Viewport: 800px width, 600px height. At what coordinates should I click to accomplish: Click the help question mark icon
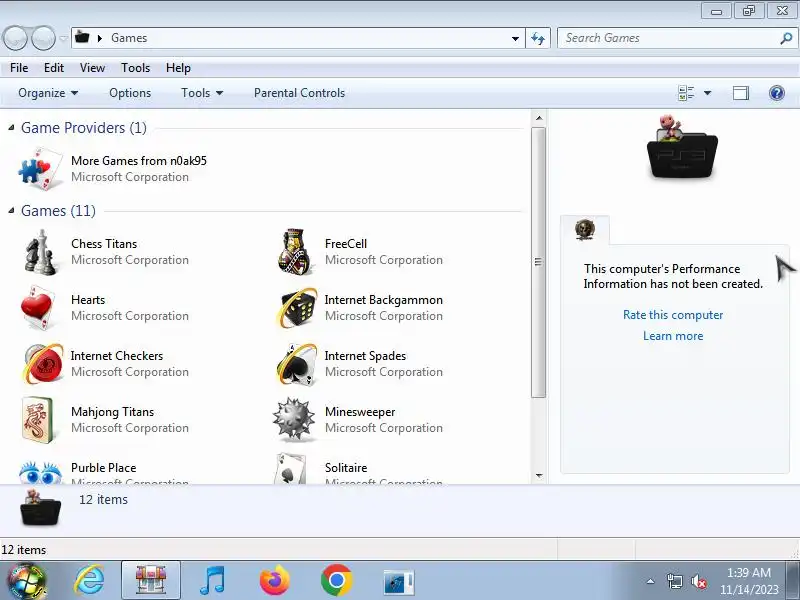[x=777, y=93]
